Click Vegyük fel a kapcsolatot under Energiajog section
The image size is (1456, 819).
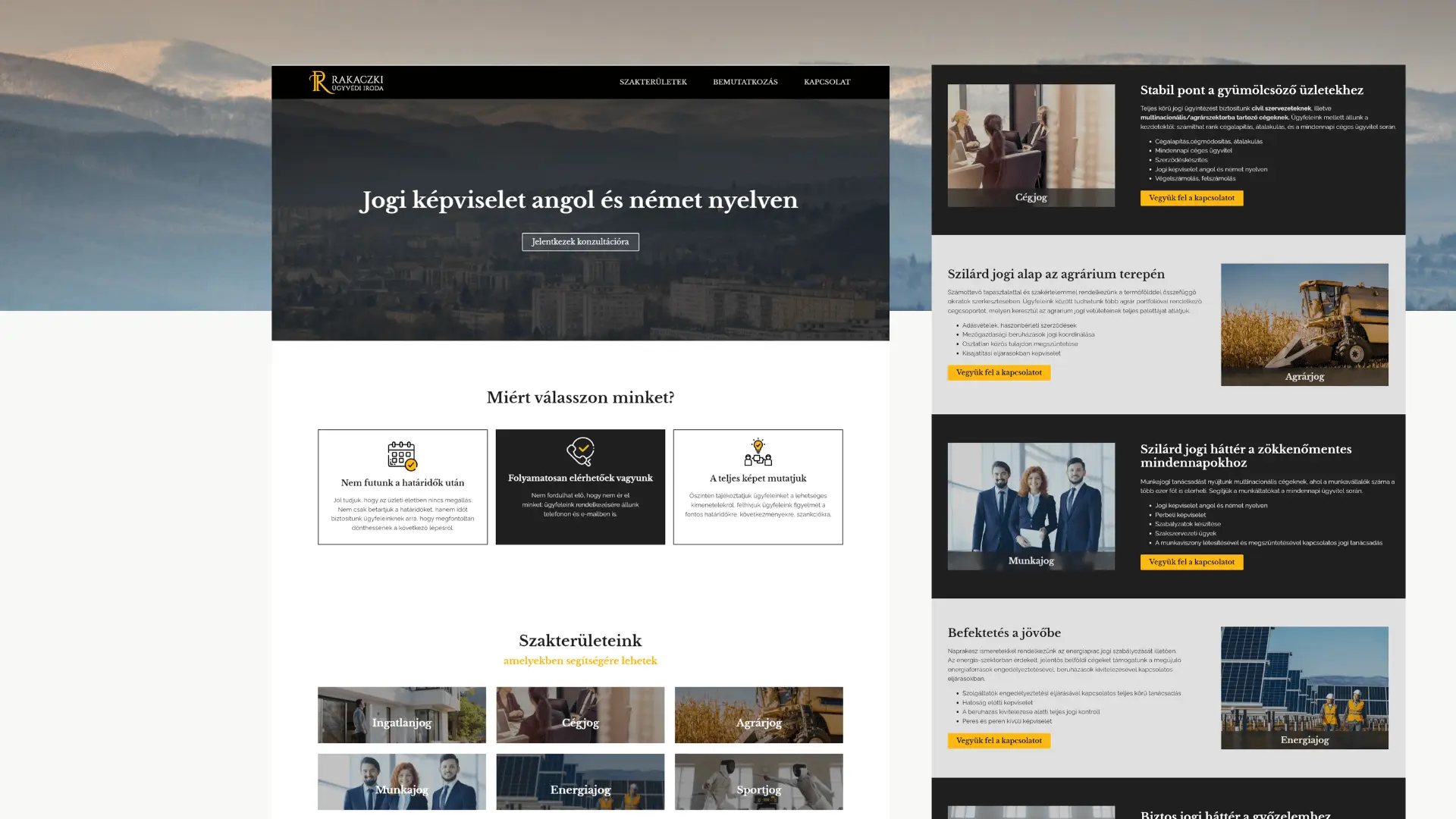pyautogui.click(x=998, y=740)
